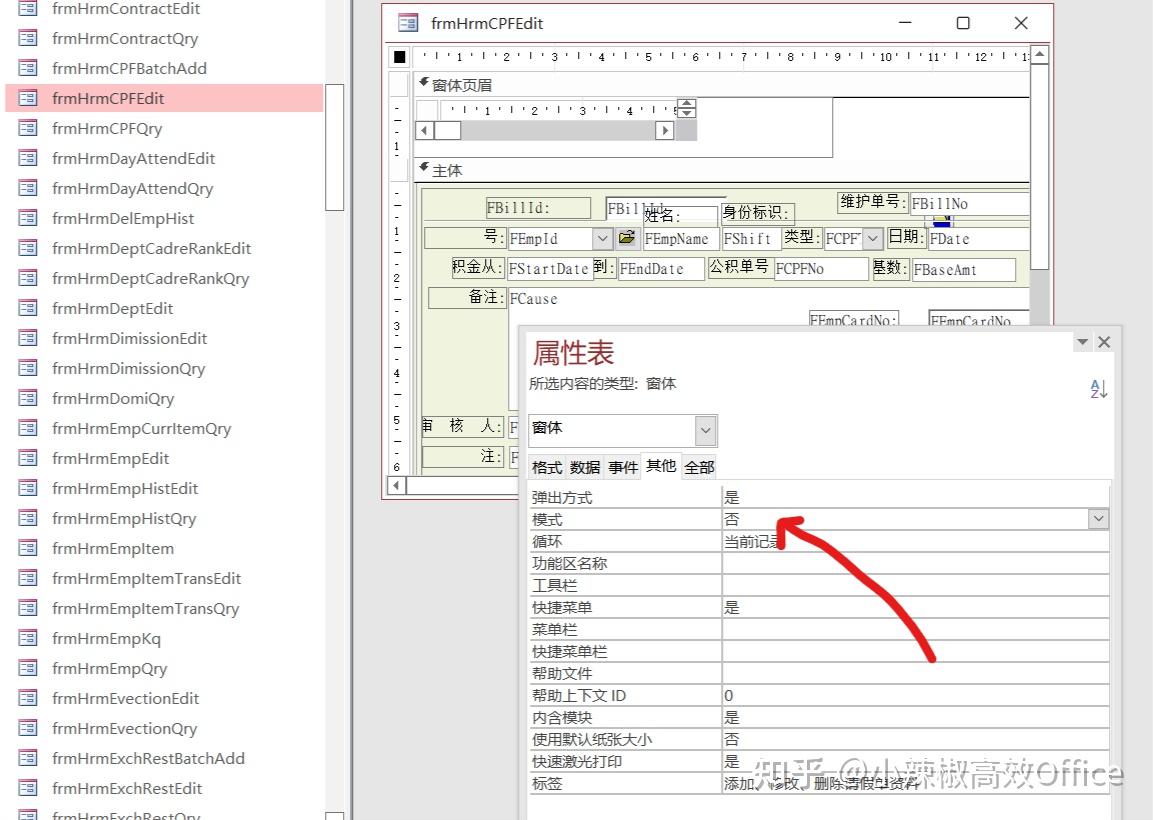The image size is (1153, 820).
Task: Switch to the 全部 tab
Action: [697, 466]
